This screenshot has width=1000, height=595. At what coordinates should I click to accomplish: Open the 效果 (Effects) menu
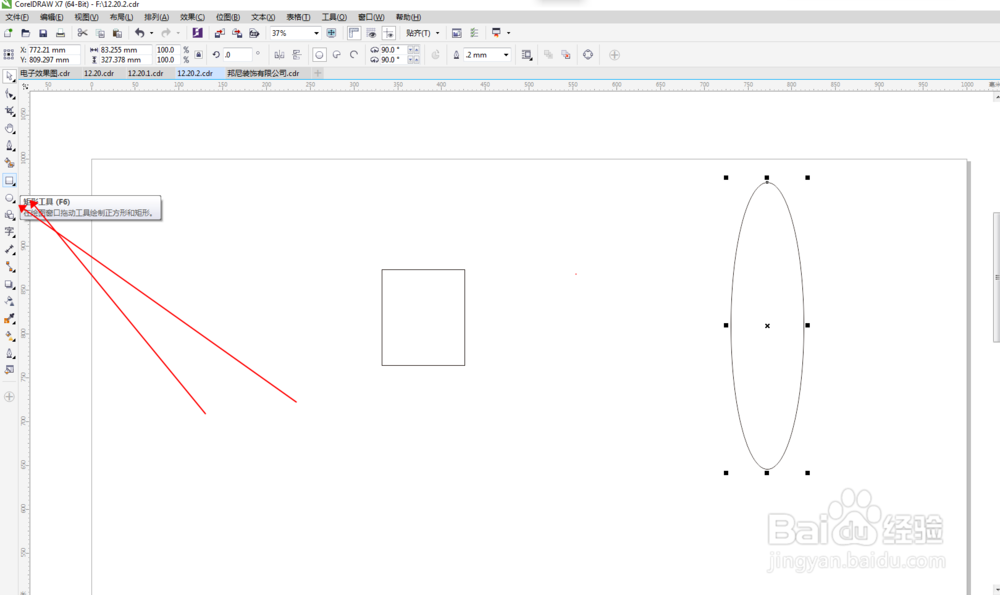192,17
